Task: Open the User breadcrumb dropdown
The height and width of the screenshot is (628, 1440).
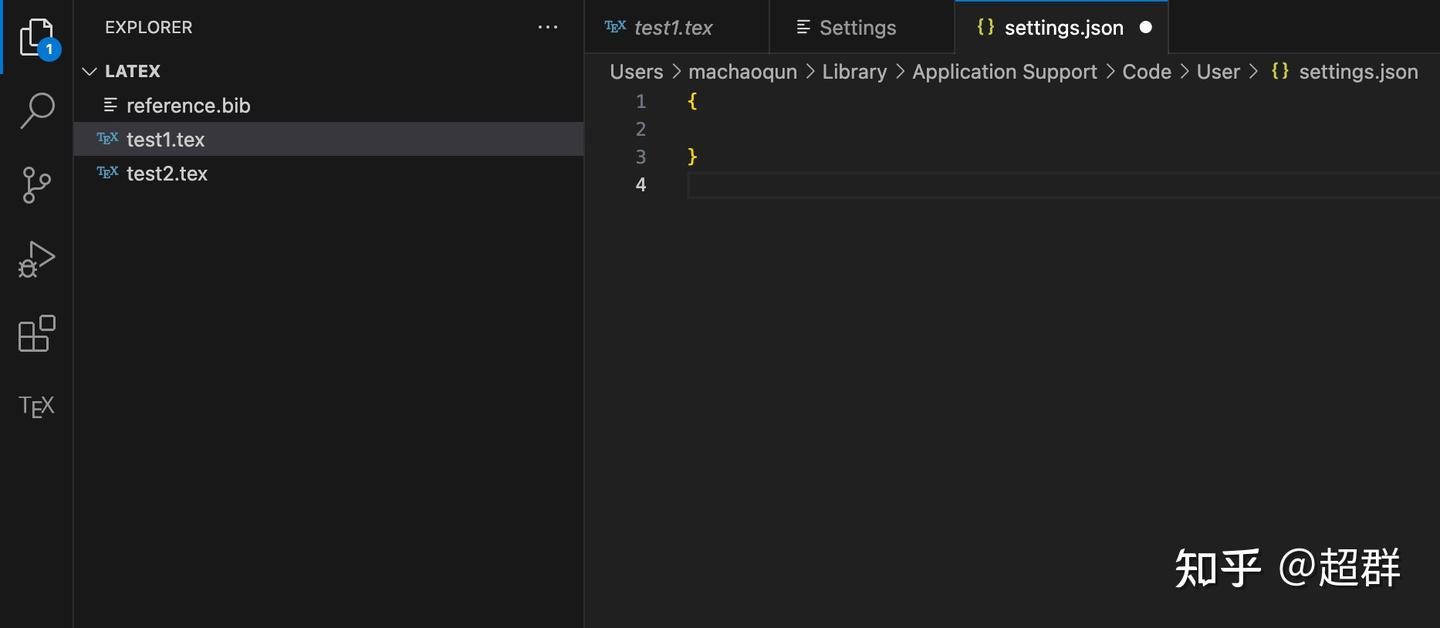Action: tap(1219, 71)
